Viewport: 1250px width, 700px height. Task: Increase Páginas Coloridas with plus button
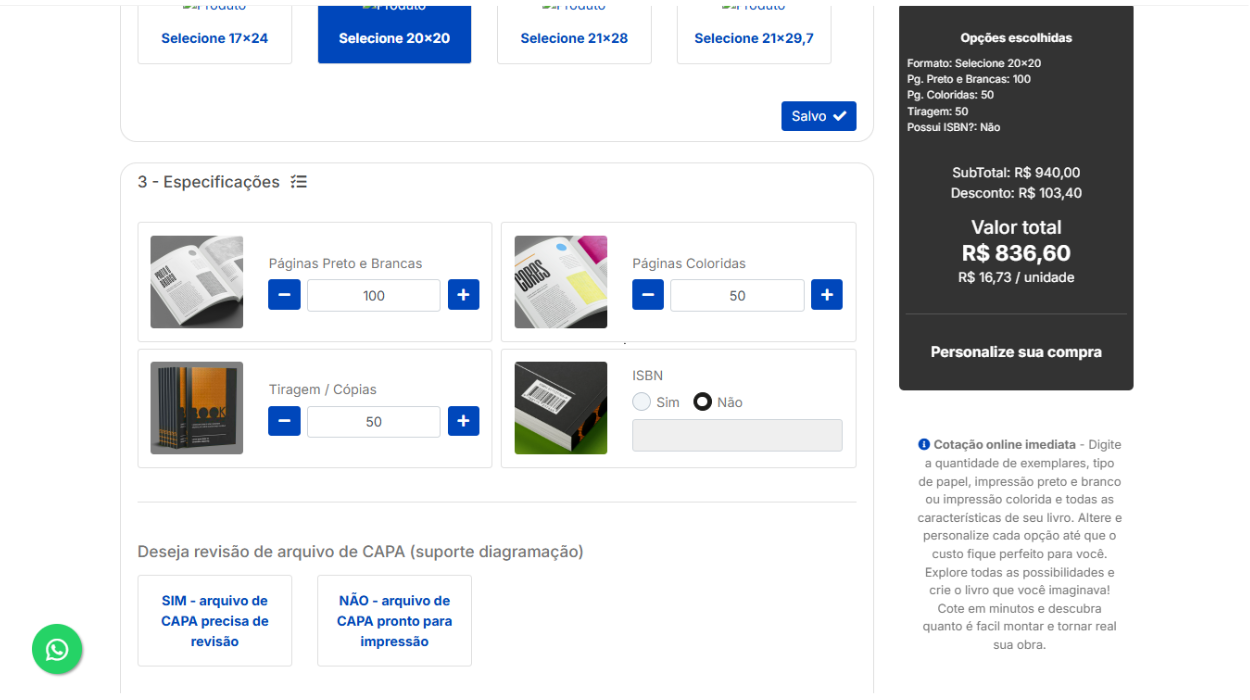tap(826, 295)
